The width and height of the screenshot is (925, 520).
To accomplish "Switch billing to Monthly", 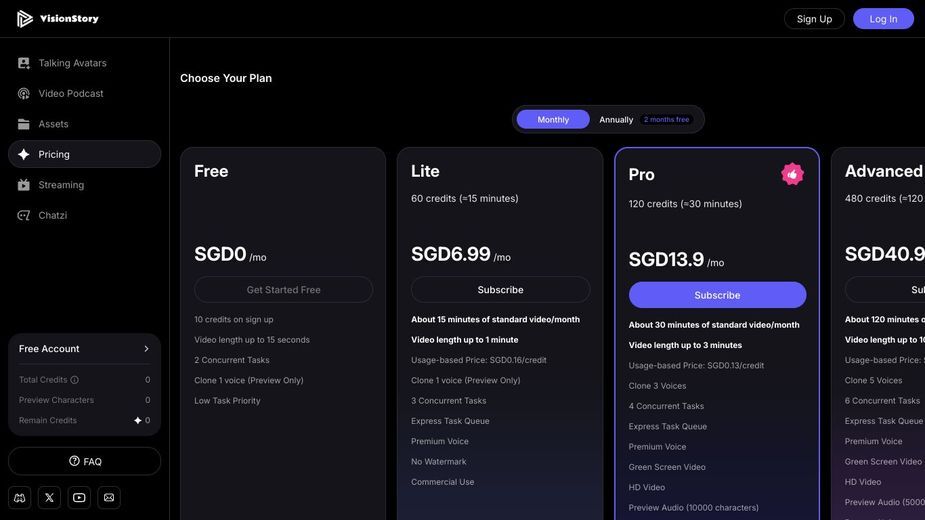I will click(553, 119).
